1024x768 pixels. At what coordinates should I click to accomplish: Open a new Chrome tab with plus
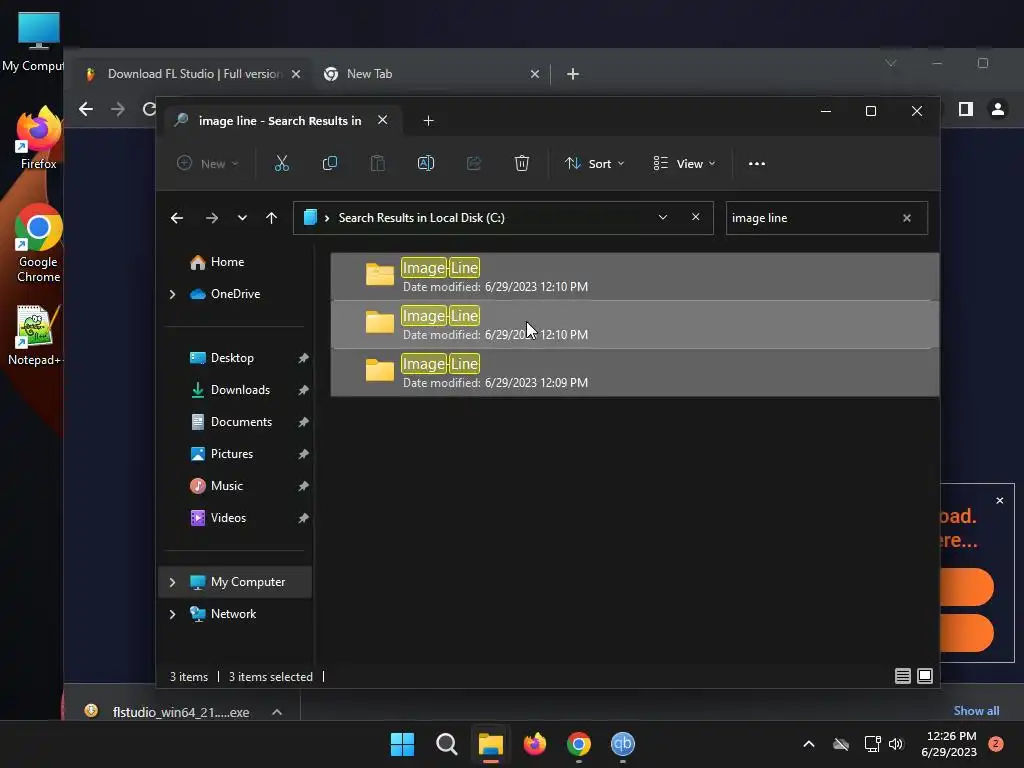[x=573, y=74]
